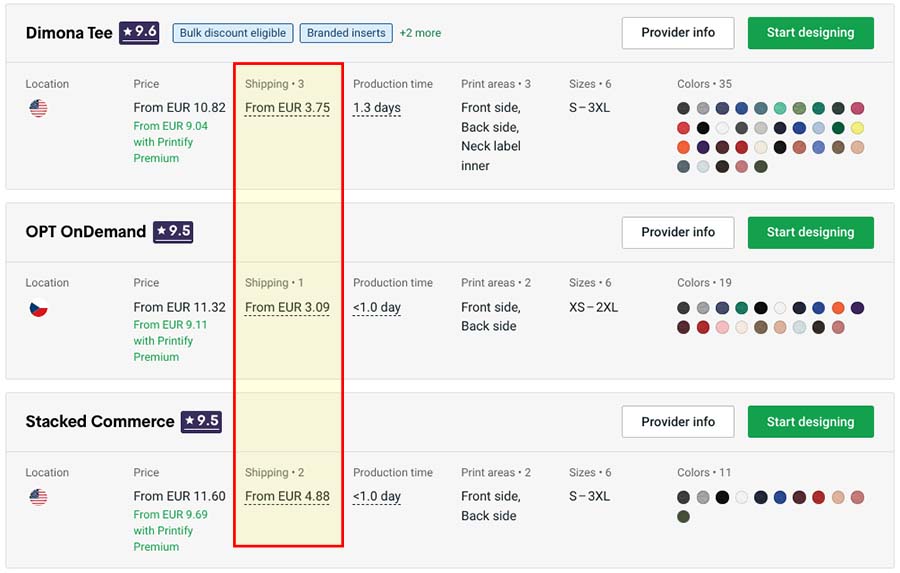Select the white swatch in Stacked Commerce colors

(x=742, y=497)
